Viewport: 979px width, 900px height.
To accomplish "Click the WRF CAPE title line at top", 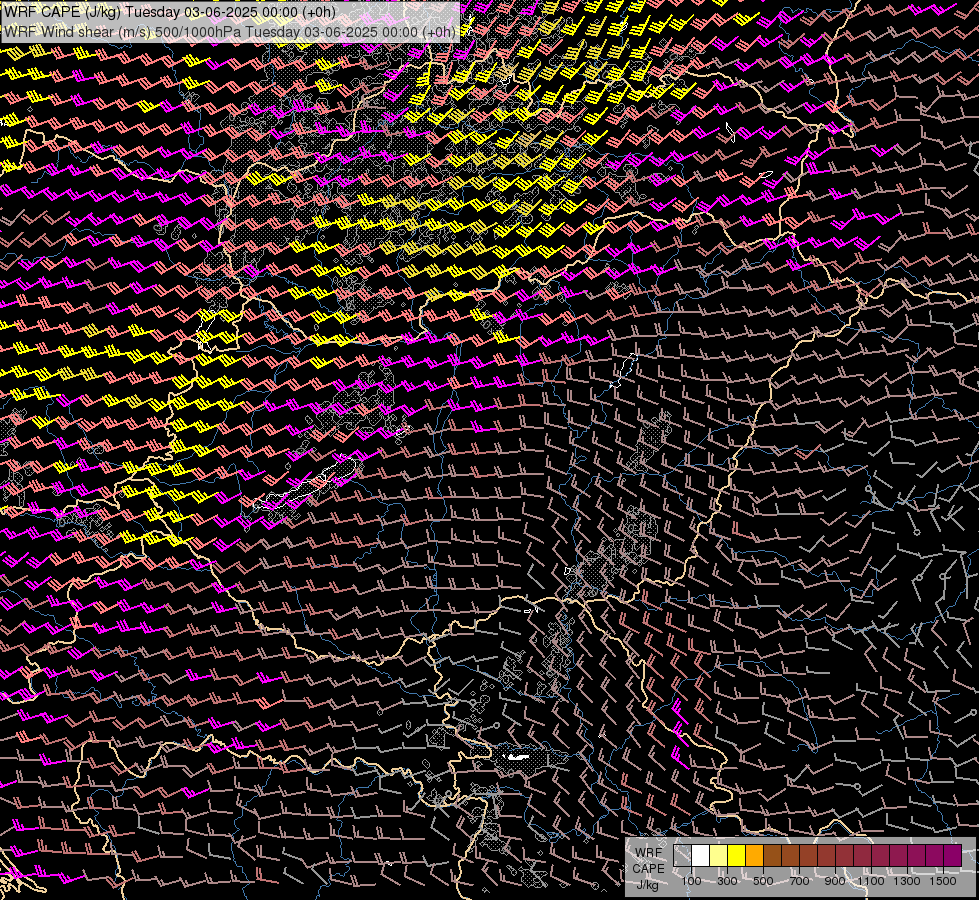I will (x=170, y=12).
